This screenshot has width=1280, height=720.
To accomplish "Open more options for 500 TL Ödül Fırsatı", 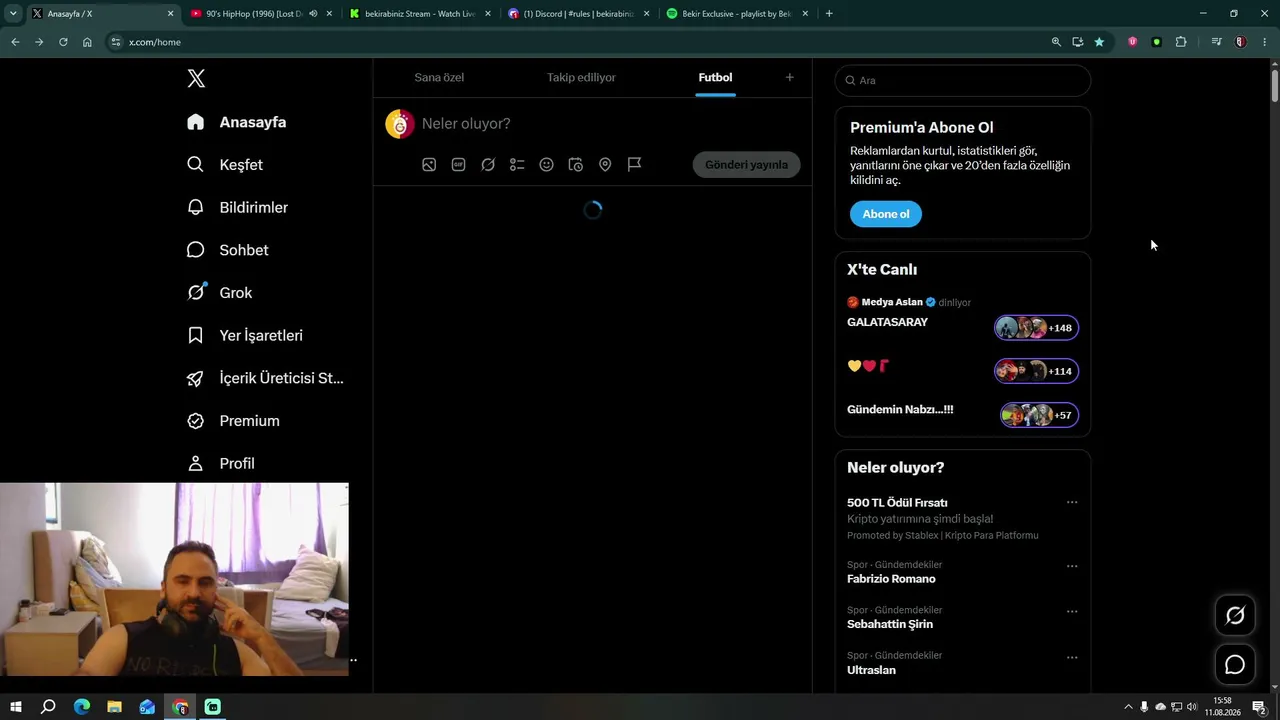I will tap(1072, 502).
